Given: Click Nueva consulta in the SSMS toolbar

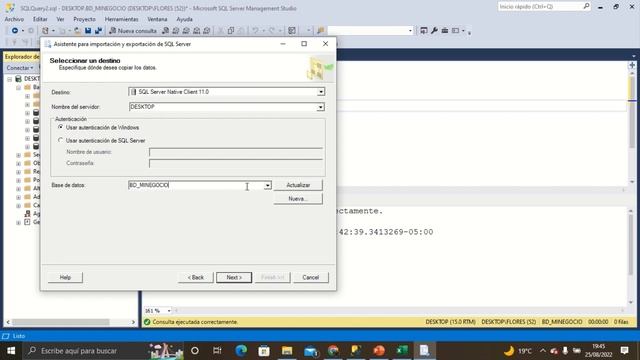Looking at the screenshot, I should [133, 31].
